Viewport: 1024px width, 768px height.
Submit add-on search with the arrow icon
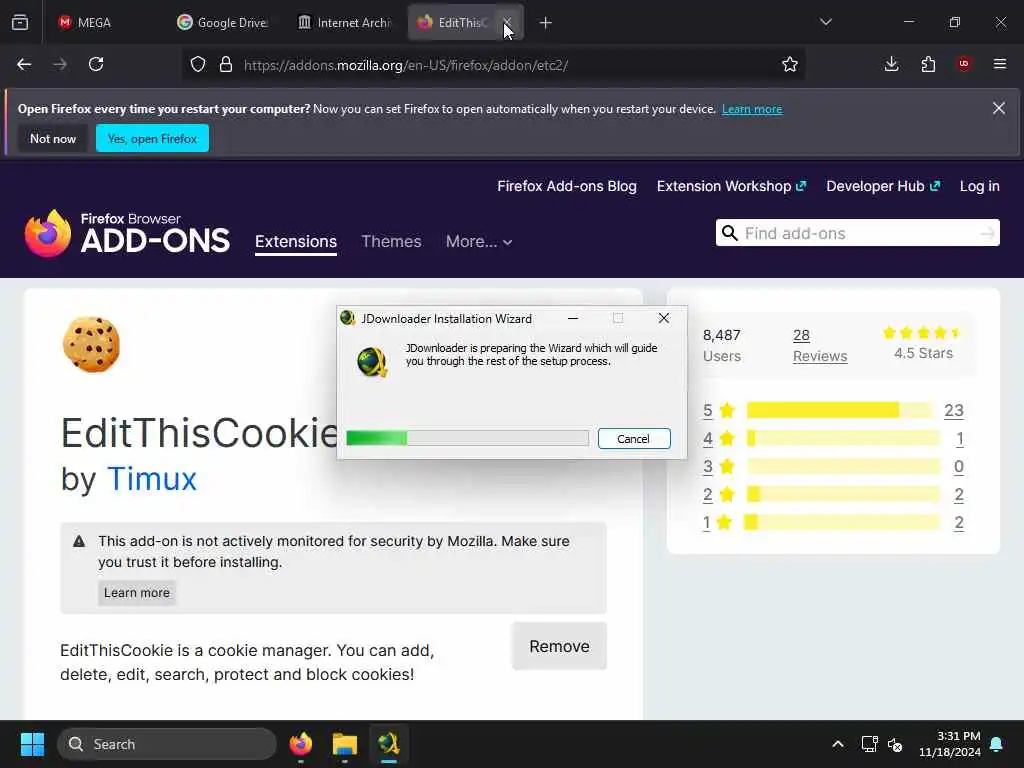tap(988, 233)
